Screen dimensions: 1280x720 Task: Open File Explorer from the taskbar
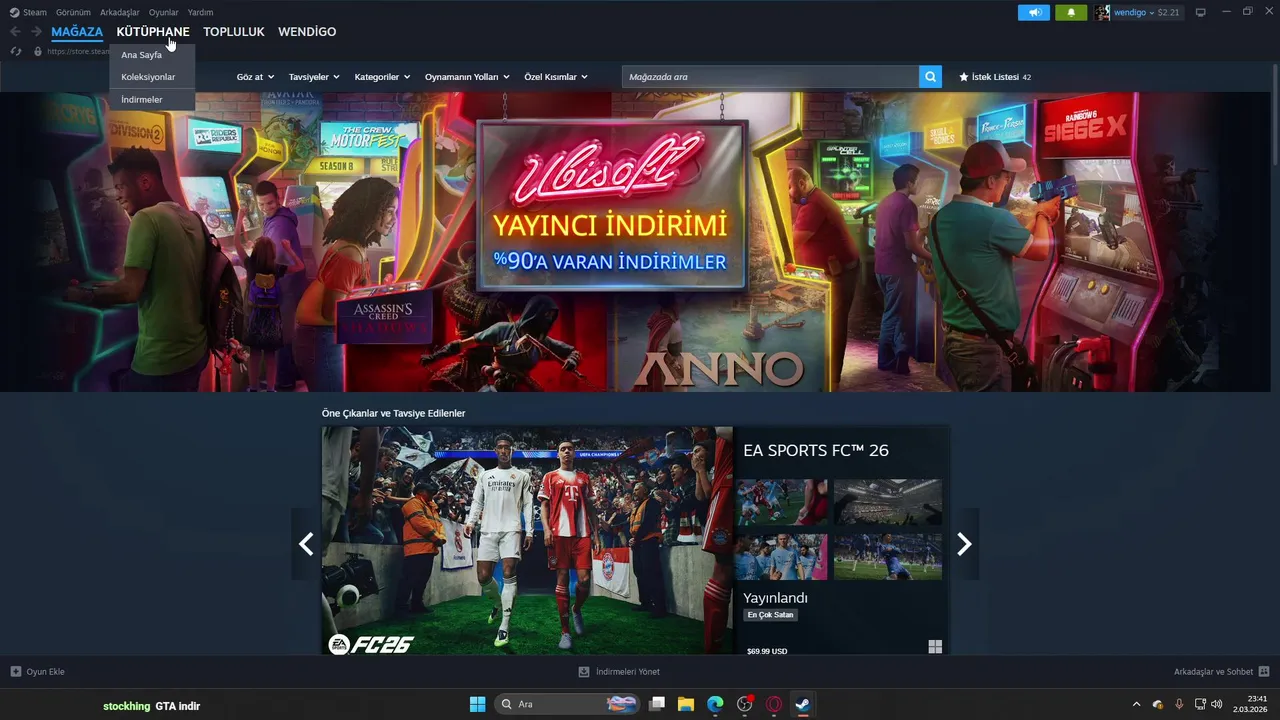pyautogui.click(x=686, y=704)
